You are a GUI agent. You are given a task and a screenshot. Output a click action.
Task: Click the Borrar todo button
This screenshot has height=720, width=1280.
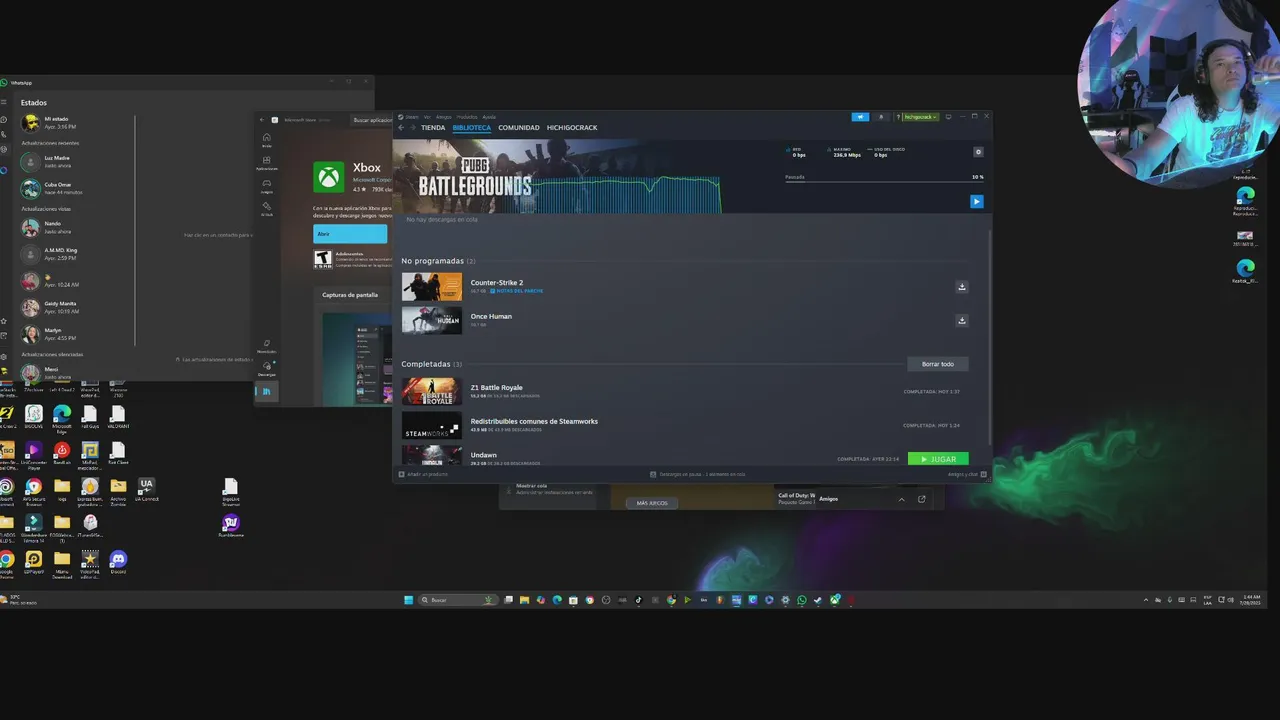click(938, 364)
